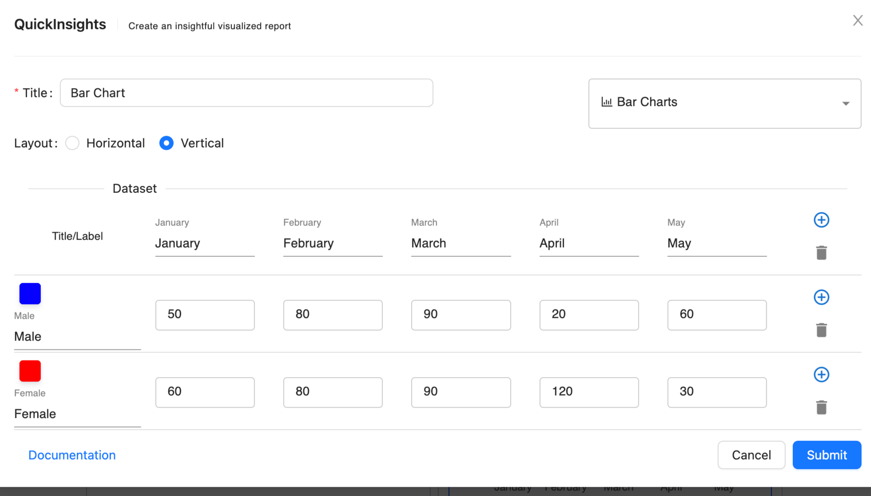Click the bar chart icon in the chart type selector
Image resolution: width=871 pixels, height=496 pixels.
point(606,102)
